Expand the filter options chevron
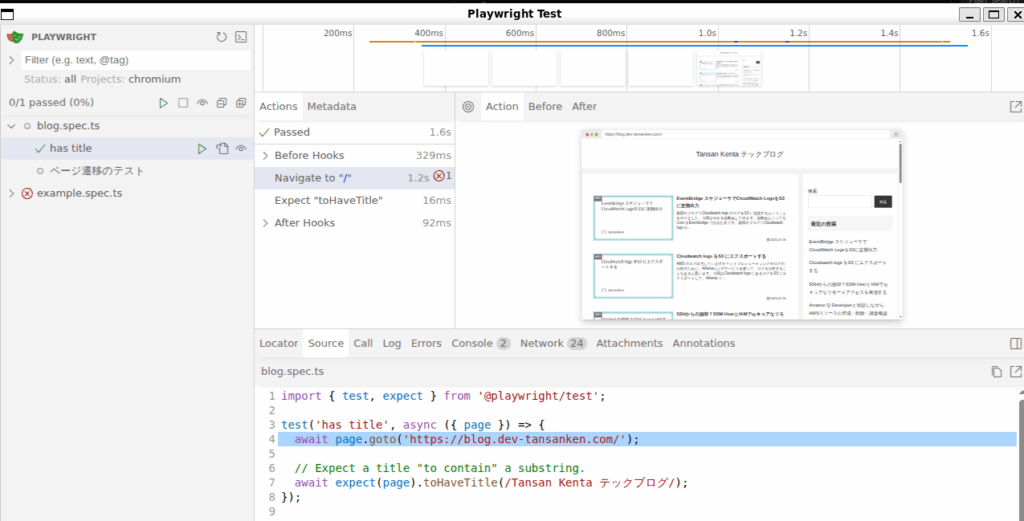This screenshot has height=521, width=1024. 12,60
